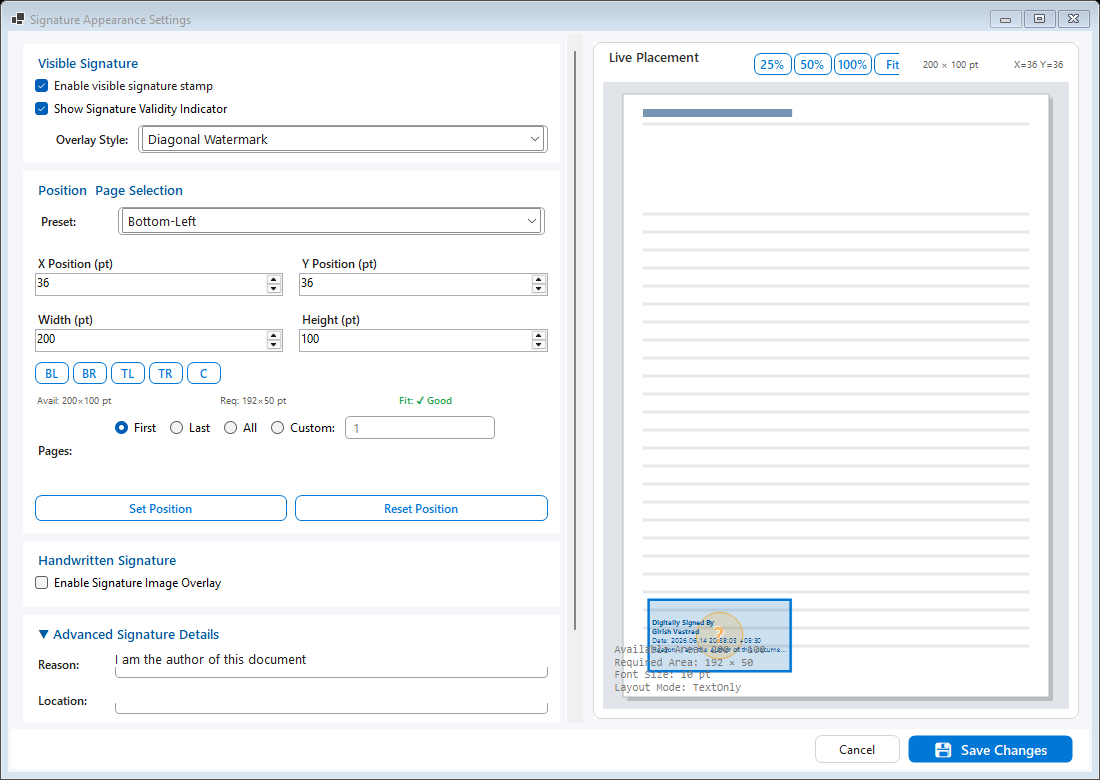Image resolution: width=1100 pixels, height=780 pixels.
Task: Minimize the Signature Appearance Settings window
Action: 1005,19
